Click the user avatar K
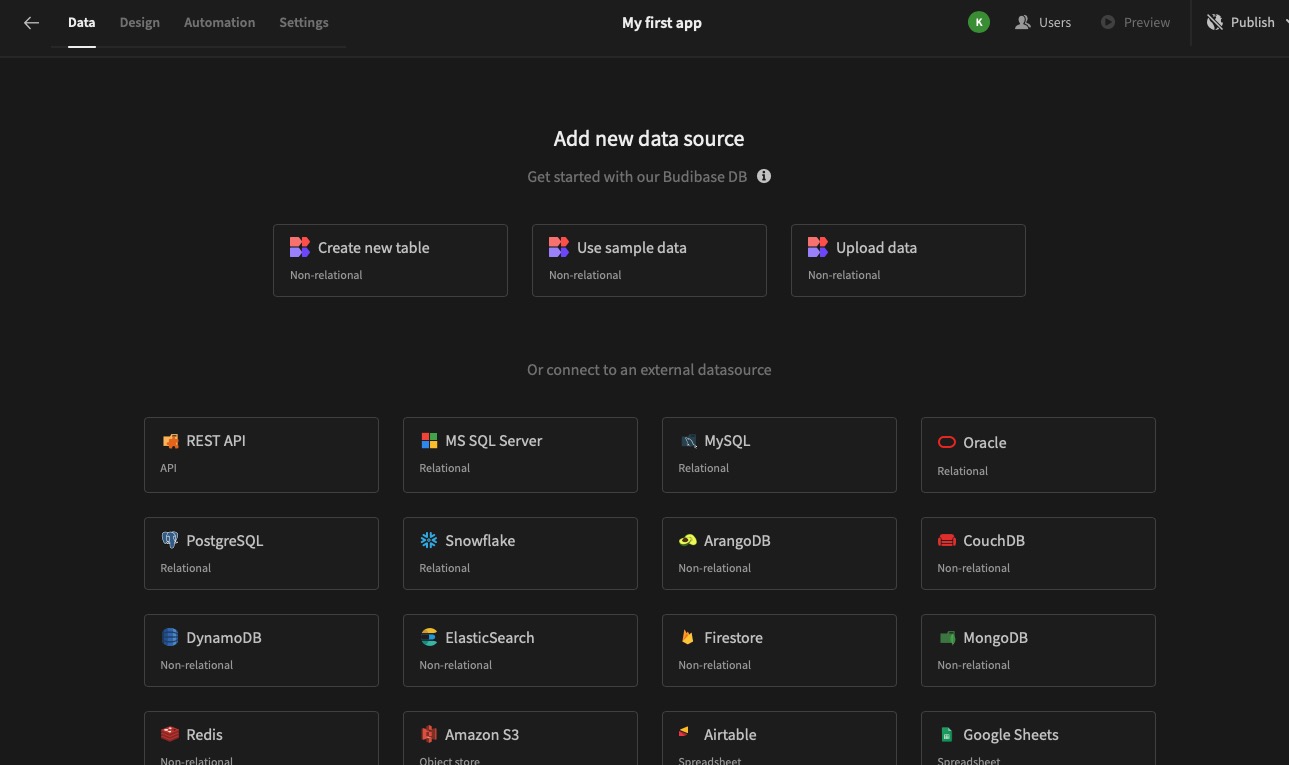Image resolution: width=1289 pixels, height=765 pixels. [978, 21]
